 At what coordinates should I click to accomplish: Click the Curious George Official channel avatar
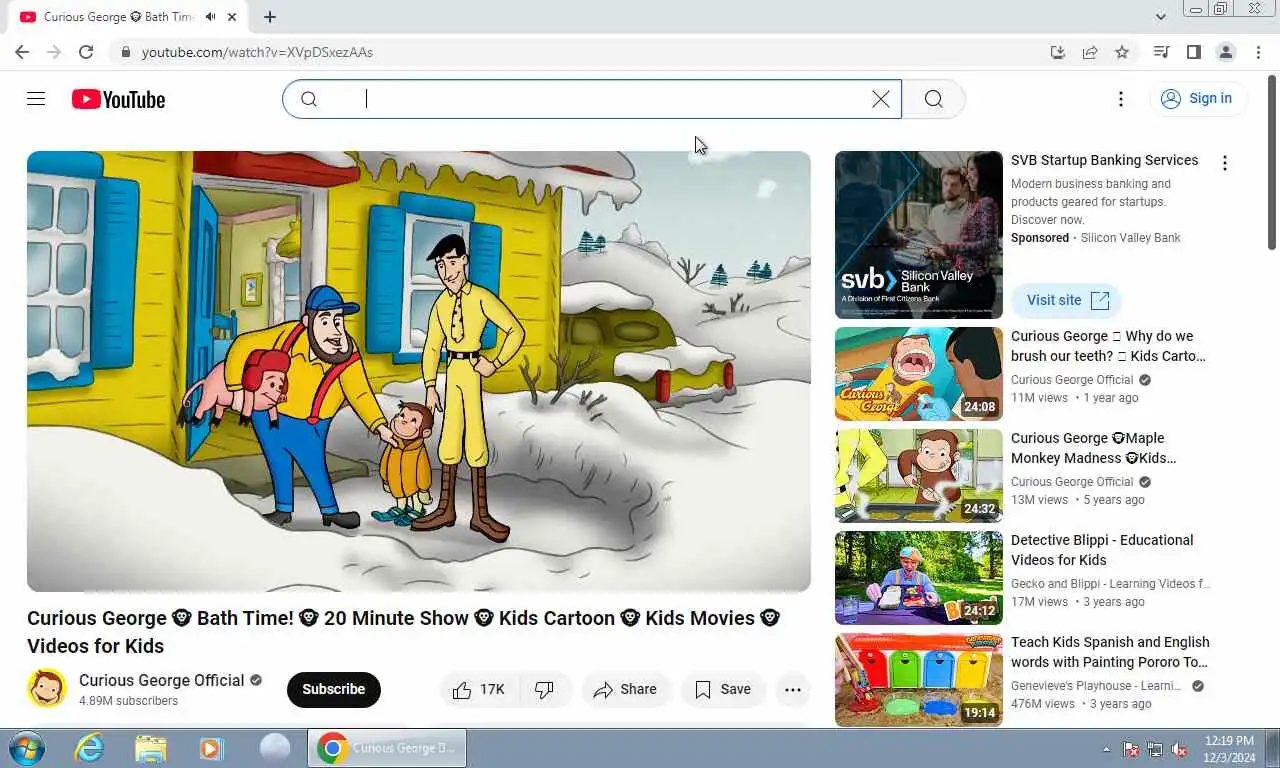(x=47, y=689)
